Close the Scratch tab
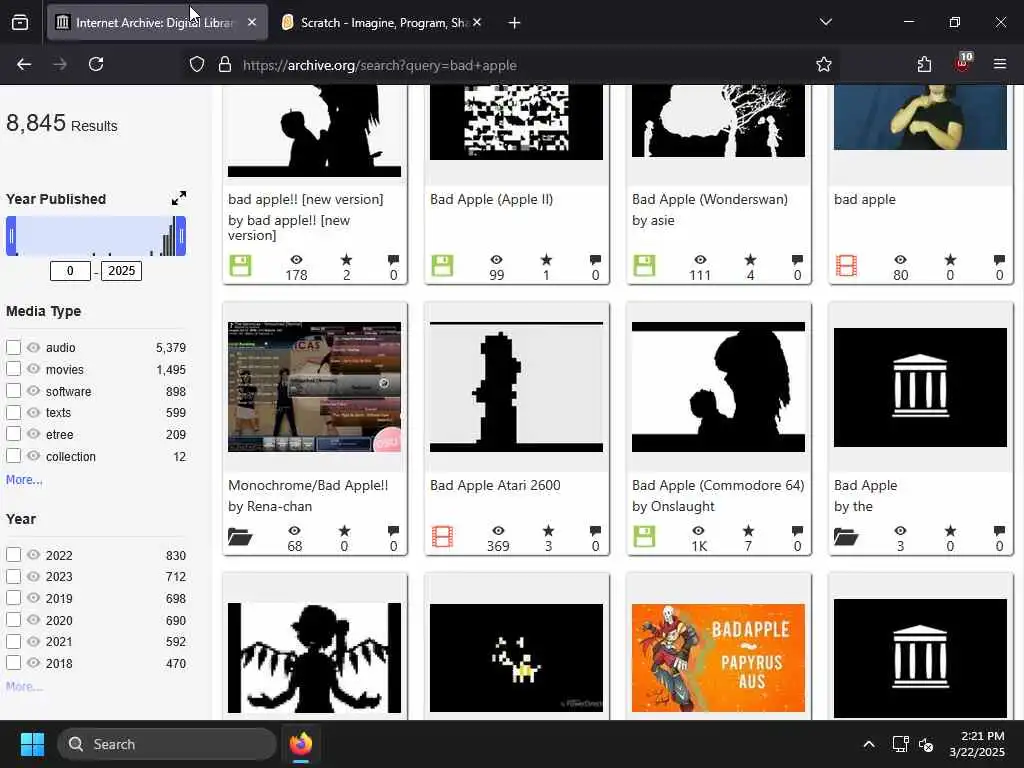 477,22
